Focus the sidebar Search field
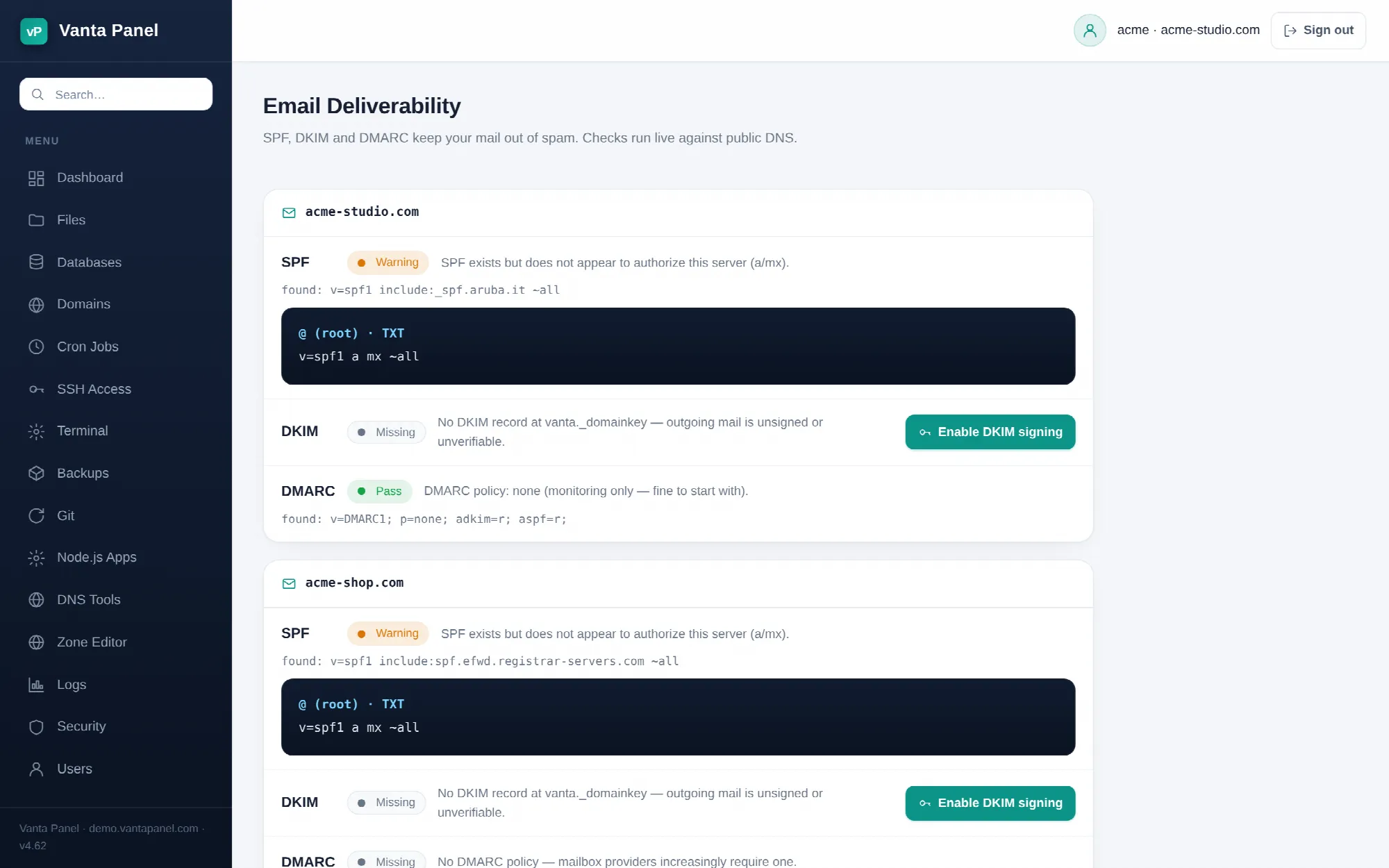This screenshot has height=868, width=1389. pos(116,94)
